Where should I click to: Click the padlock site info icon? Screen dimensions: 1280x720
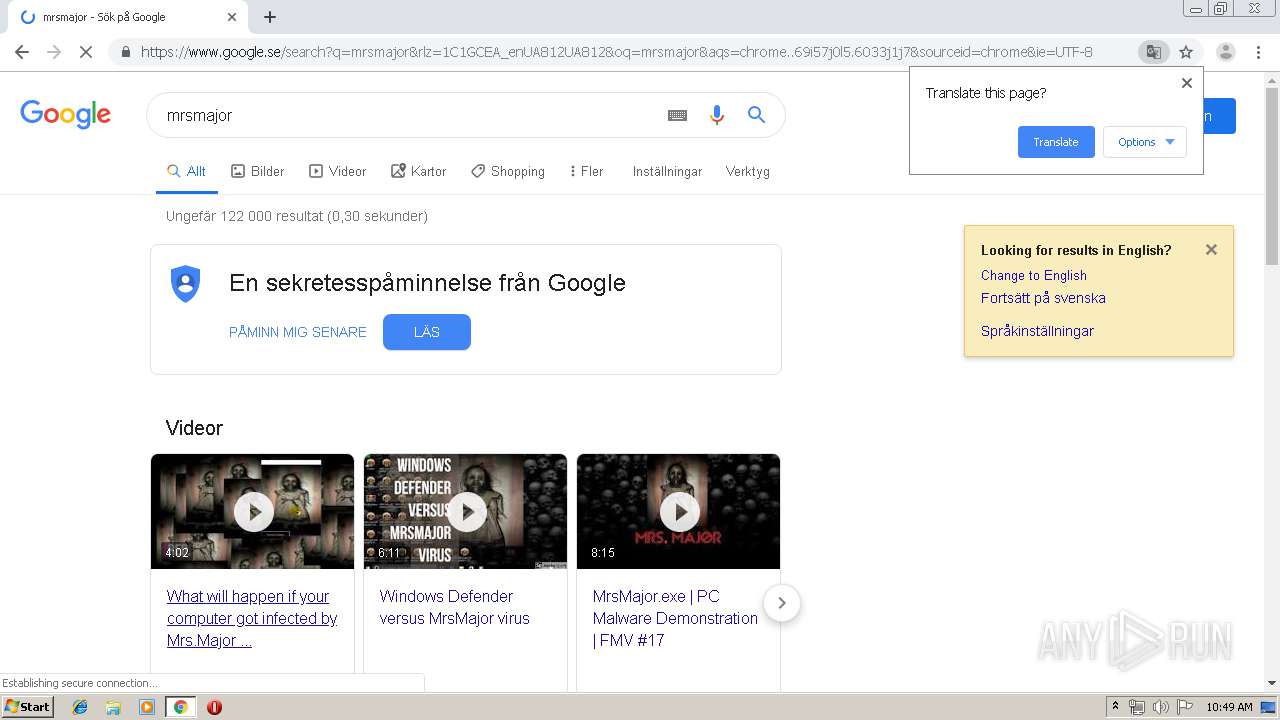(x=125, y=52)
